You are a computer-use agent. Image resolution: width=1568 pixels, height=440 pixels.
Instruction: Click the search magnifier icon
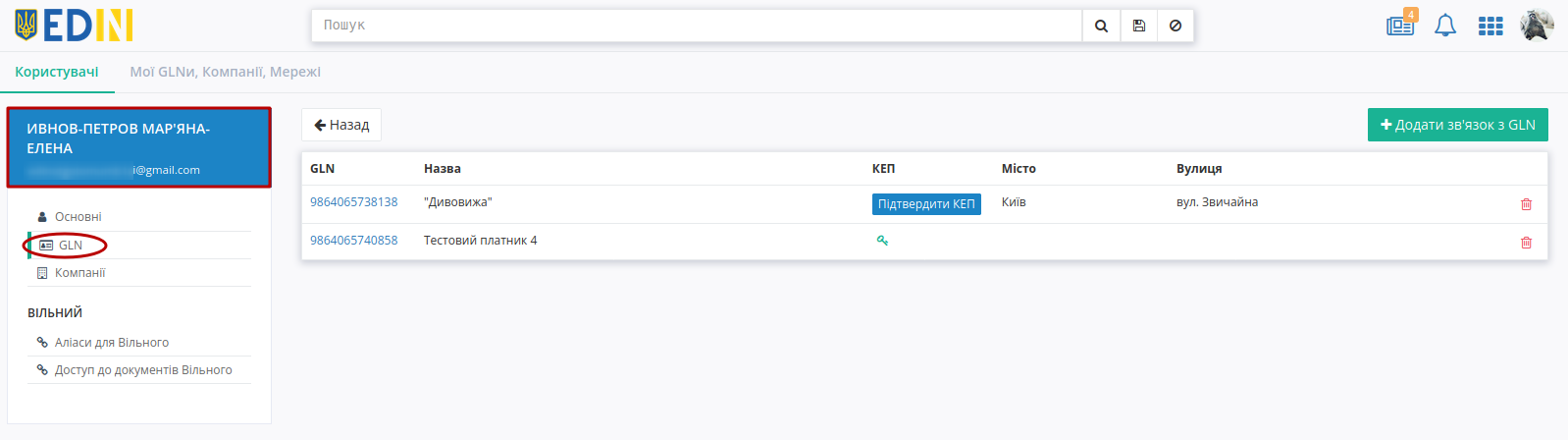click(x=1101, y=26)
